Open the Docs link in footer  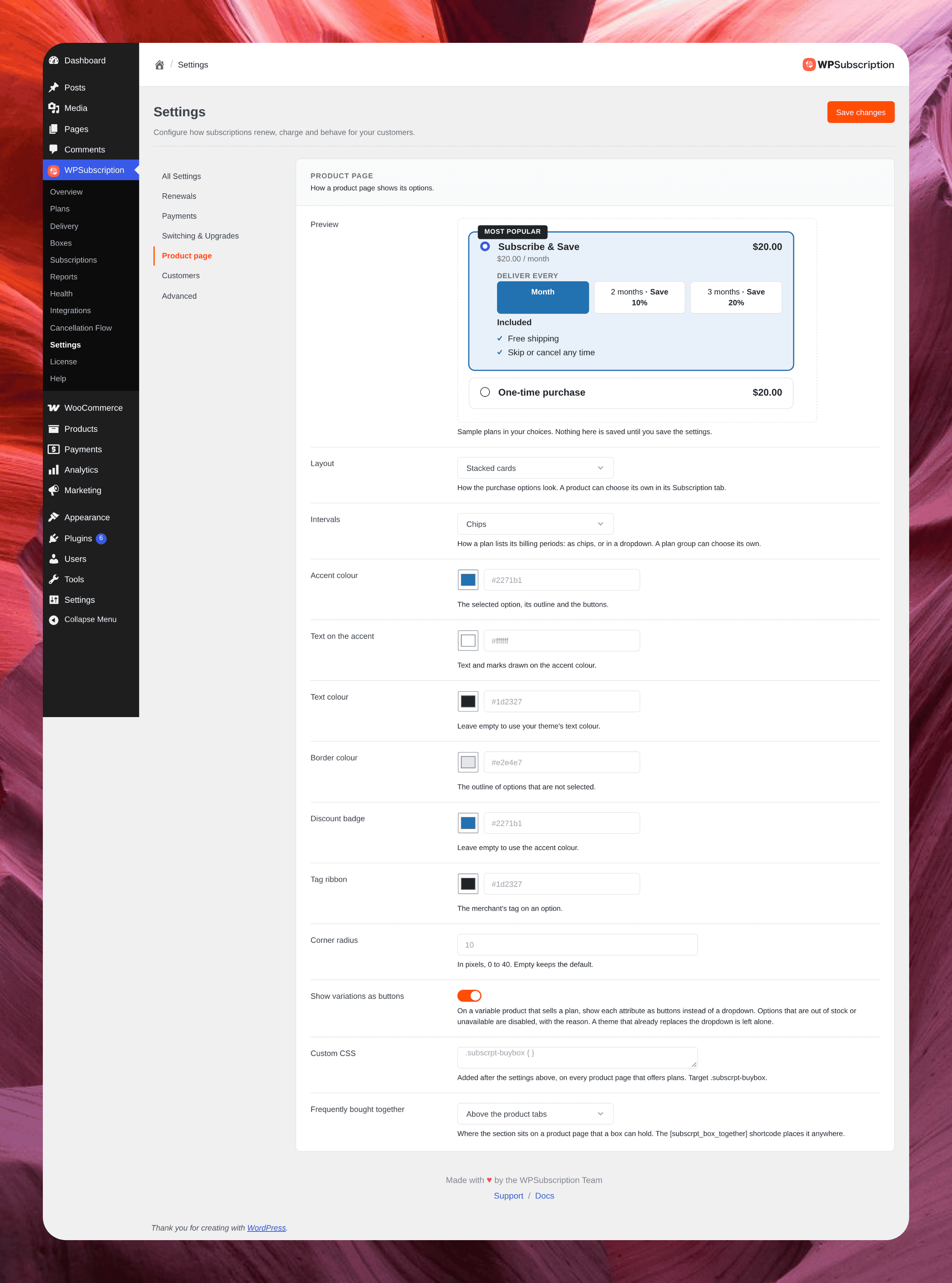pos(545,1196)
